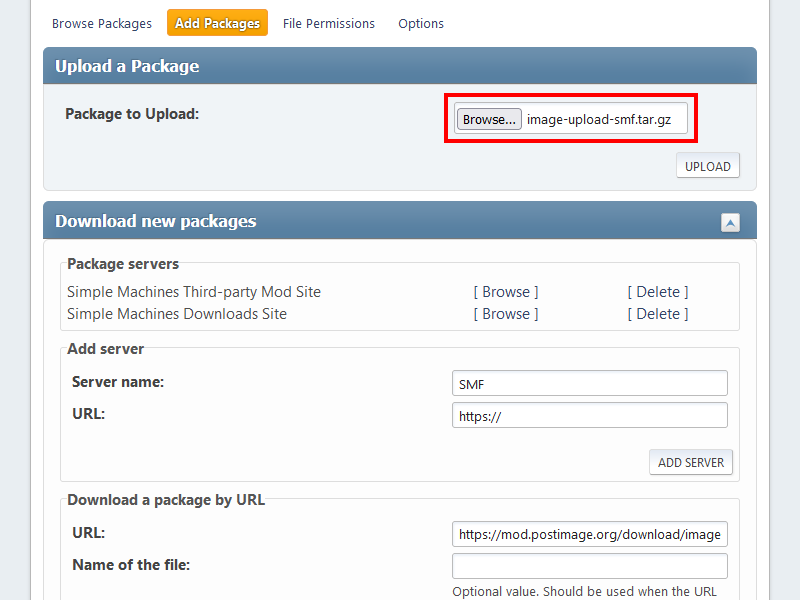Switch to the Browse Packages tab
Screen dimensions: 800x600
(102, 23)
